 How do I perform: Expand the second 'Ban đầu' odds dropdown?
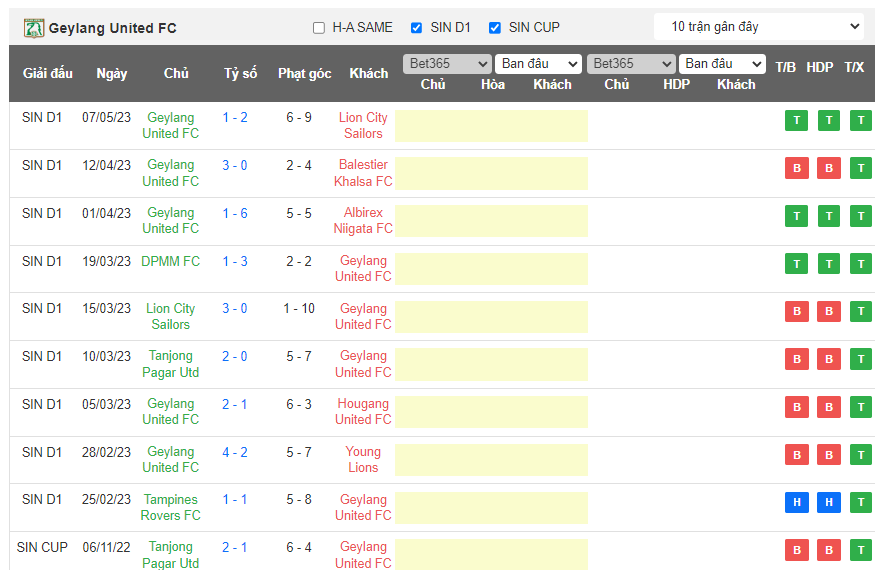point(722,64)
